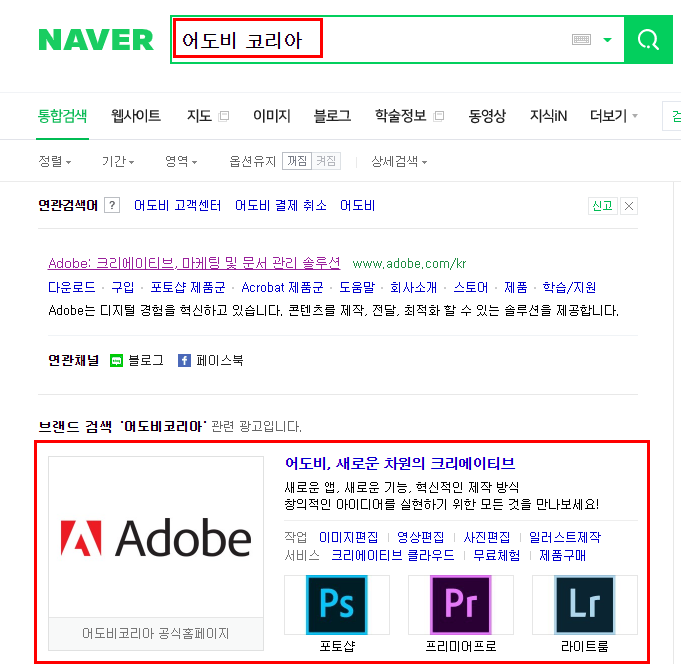Click the Lightroom Lr icon
Image resolution: width=681 pixels, height=664 pixels.
click(585, 605)
